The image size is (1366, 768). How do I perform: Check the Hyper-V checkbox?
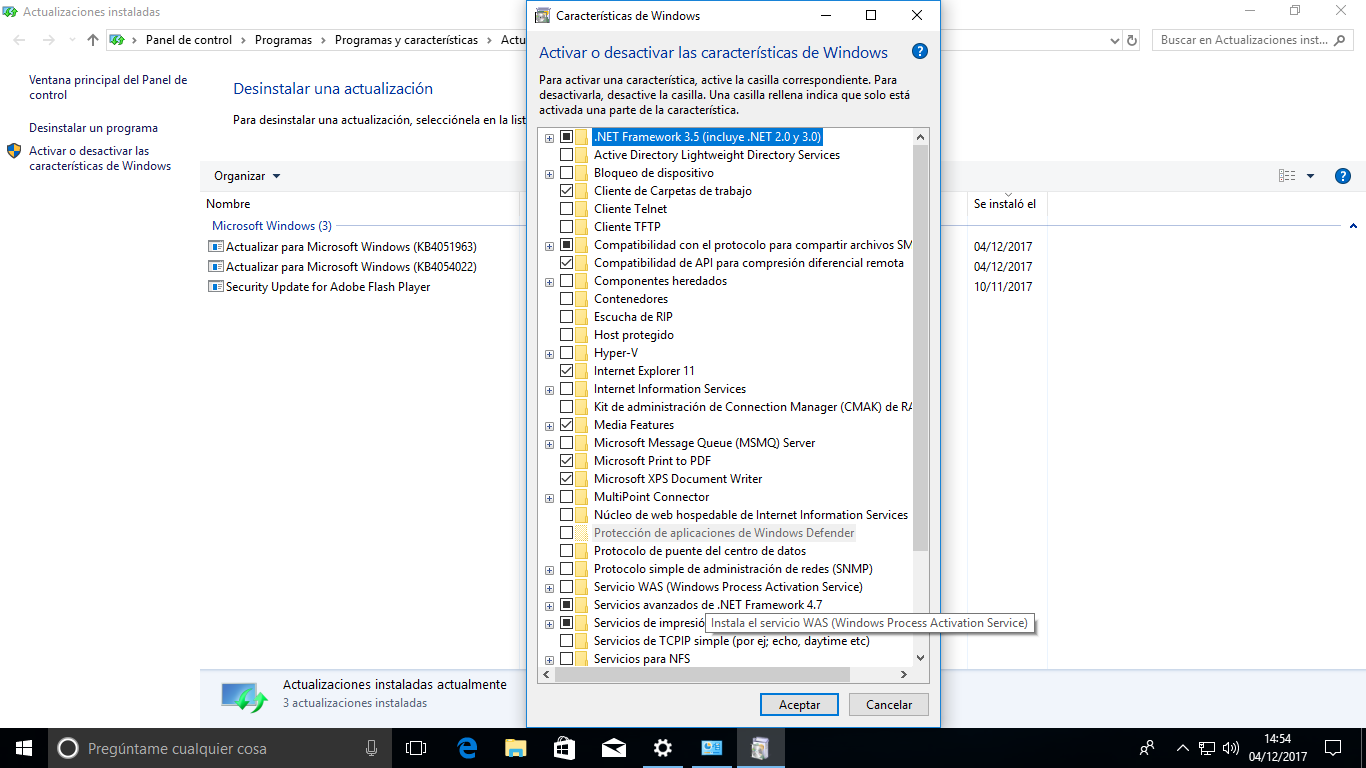566,353
